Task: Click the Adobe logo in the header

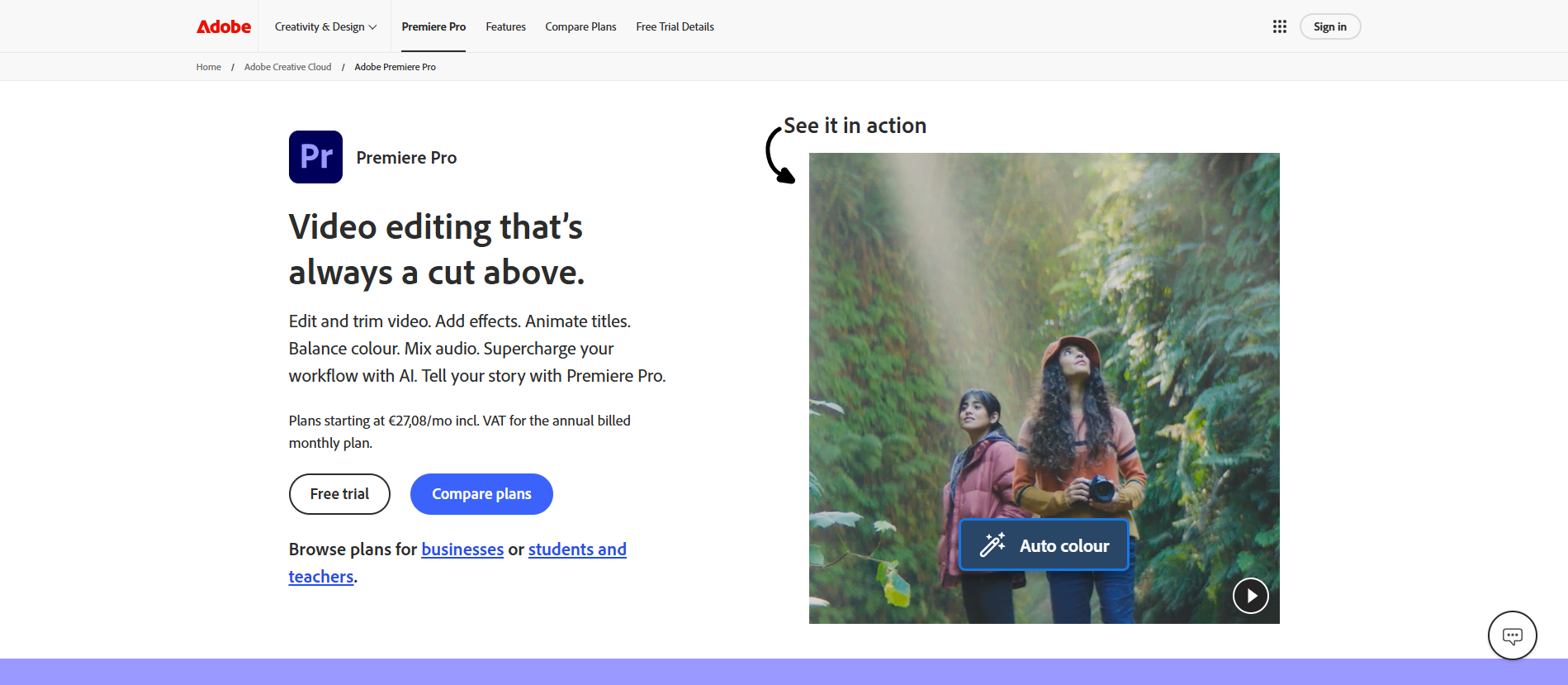Action: pos(224,26)
